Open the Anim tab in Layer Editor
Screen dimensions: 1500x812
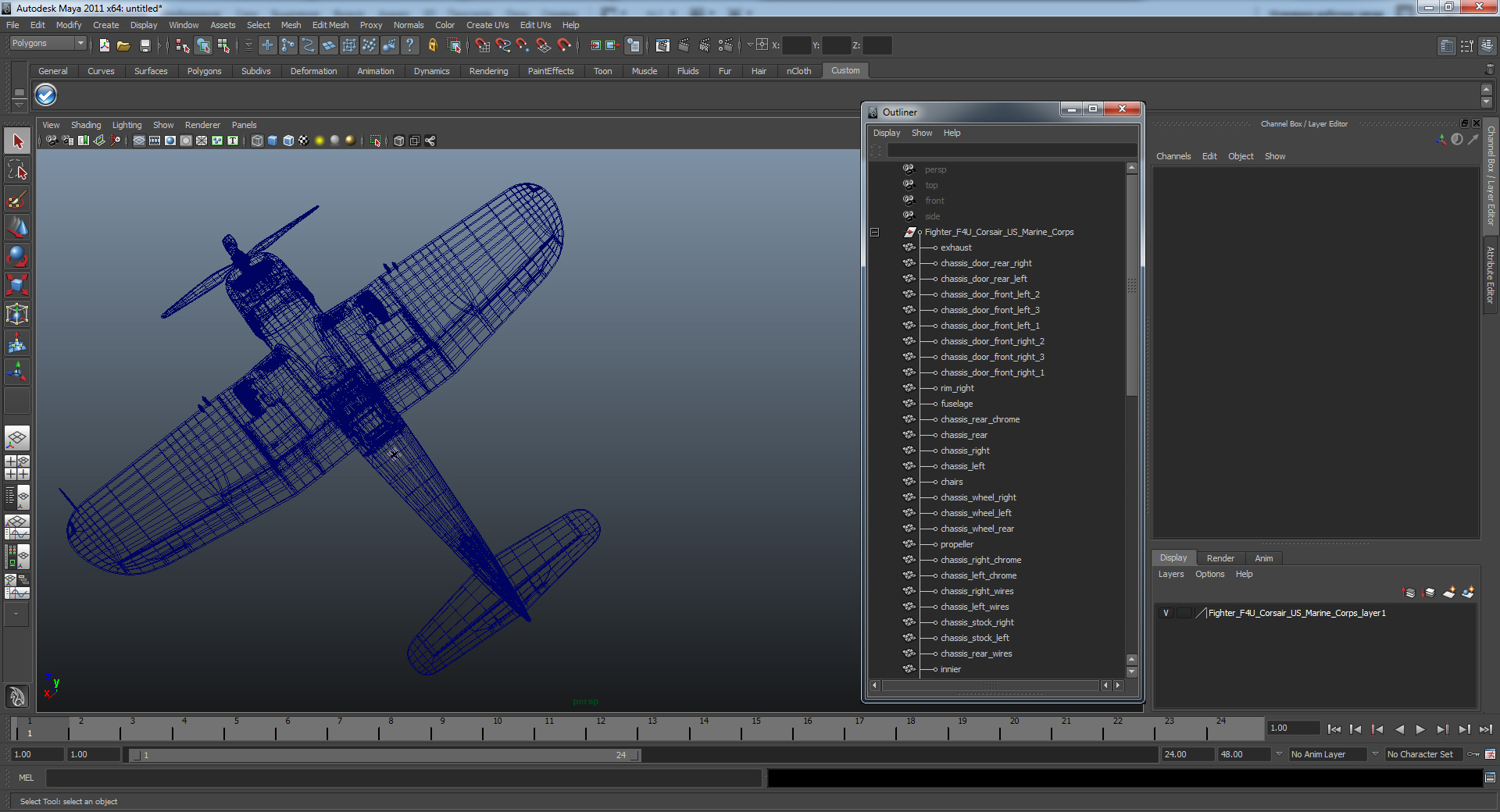click(x=1264, y=558)
